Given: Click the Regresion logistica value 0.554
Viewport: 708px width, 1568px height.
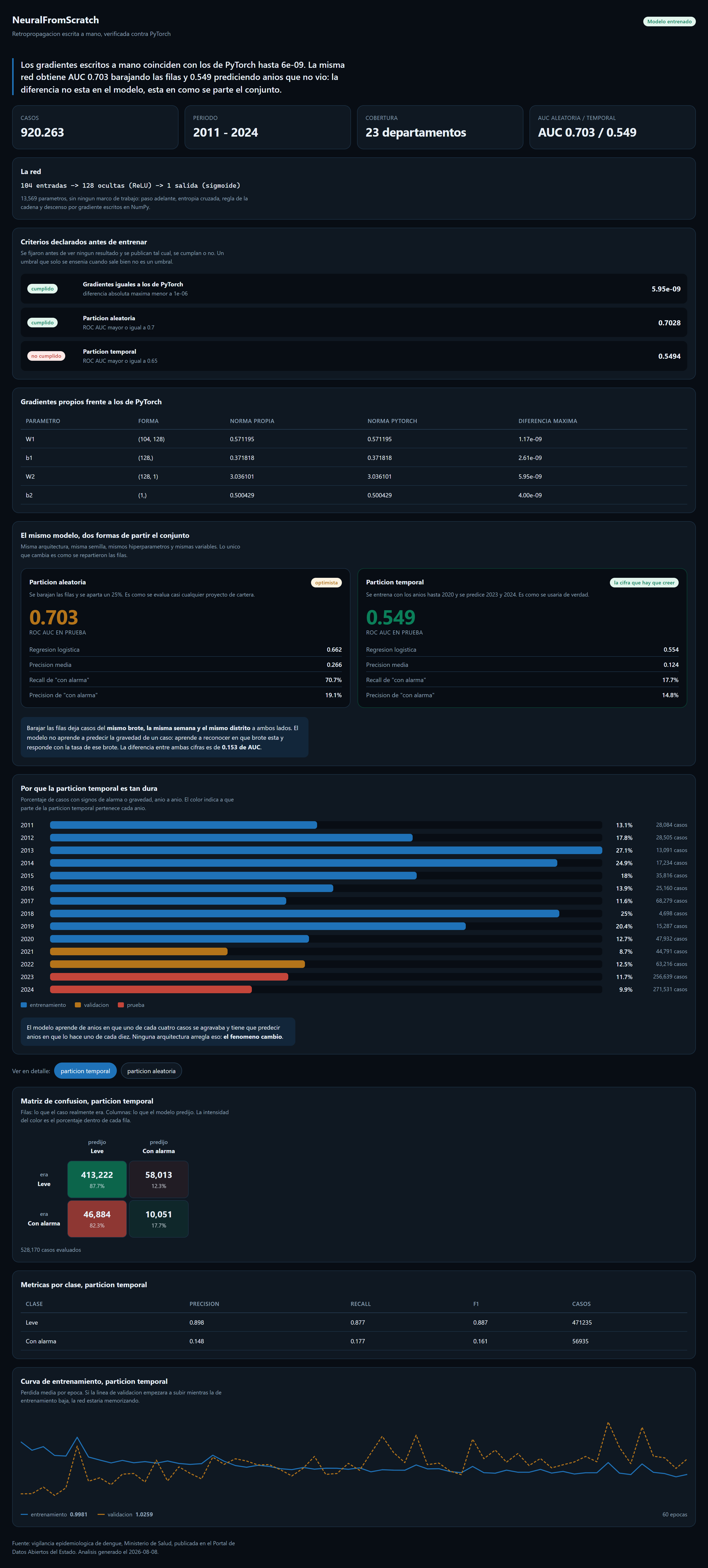Looking at the screenshot, I should coord(671,649).
